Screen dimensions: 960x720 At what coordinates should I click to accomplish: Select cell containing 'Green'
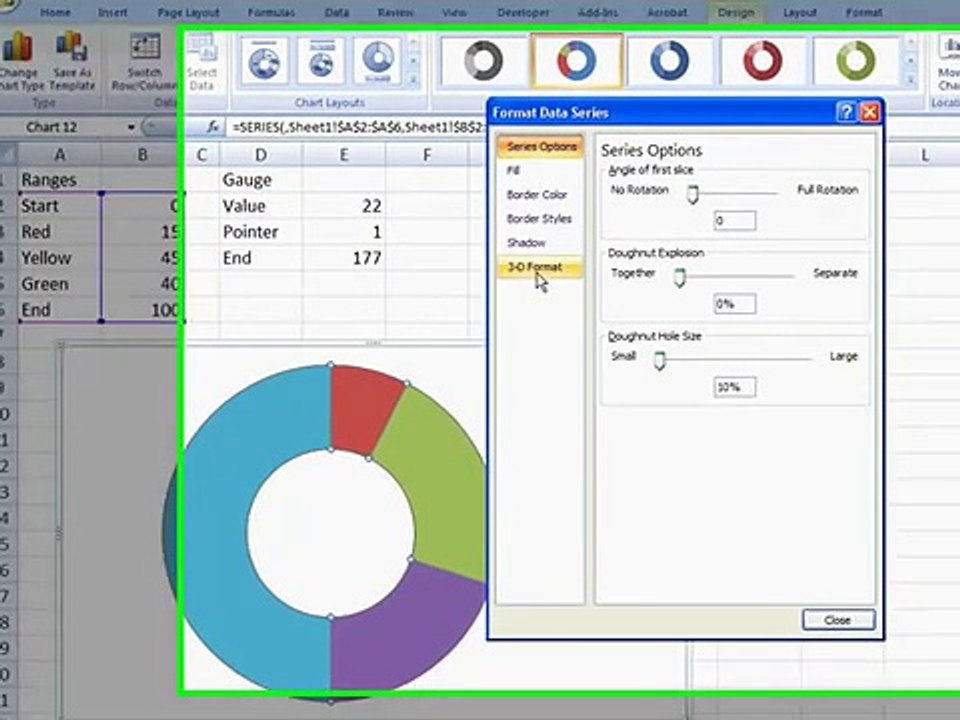coord(59,284)
